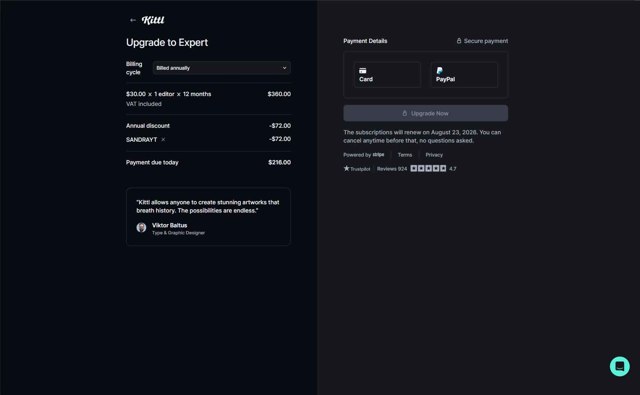Click the VAT included note
Screen dimensions: 640x395
pos(144,104)
